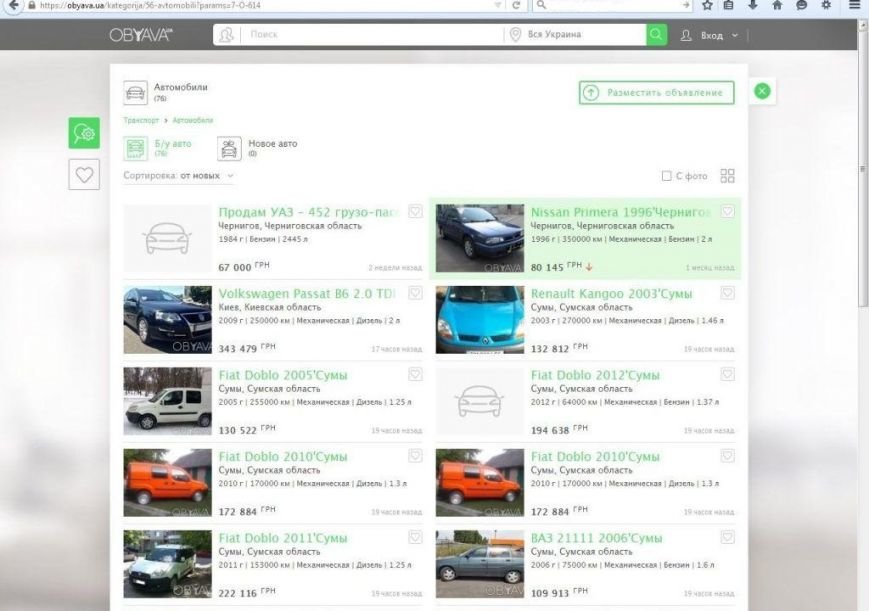Go back with the browser back arrow
This screenshot has width=869, height=611.
click(13, 6)
